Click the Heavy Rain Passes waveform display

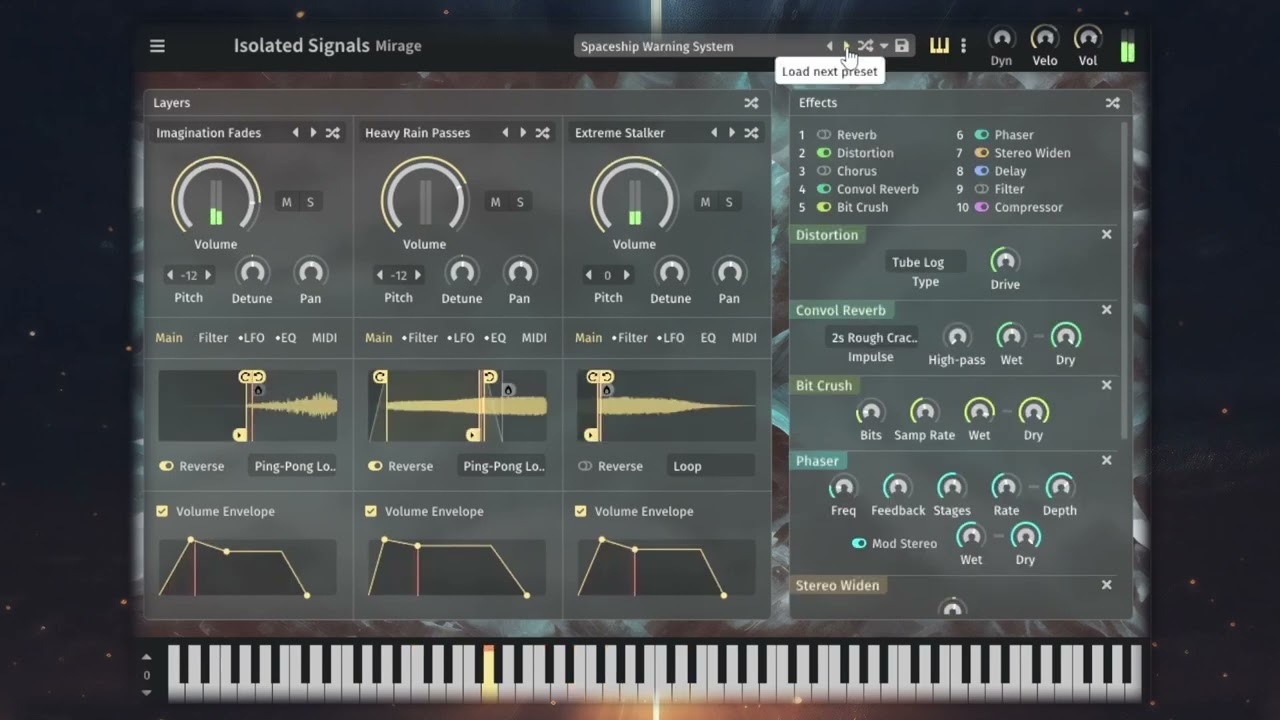click(456, 406)
